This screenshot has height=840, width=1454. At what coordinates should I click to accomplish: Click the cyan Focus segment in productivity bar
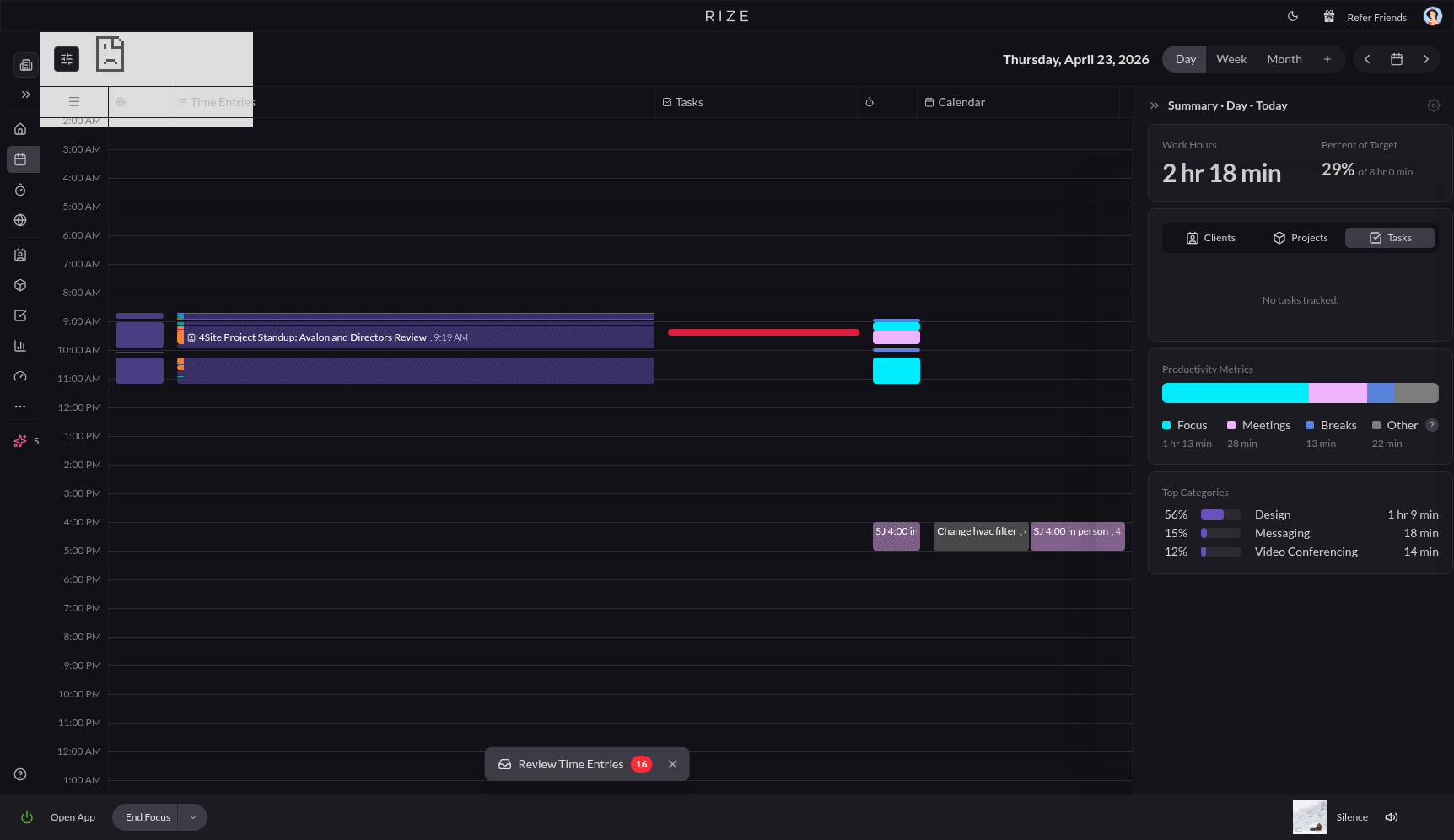click(1235, 393)
